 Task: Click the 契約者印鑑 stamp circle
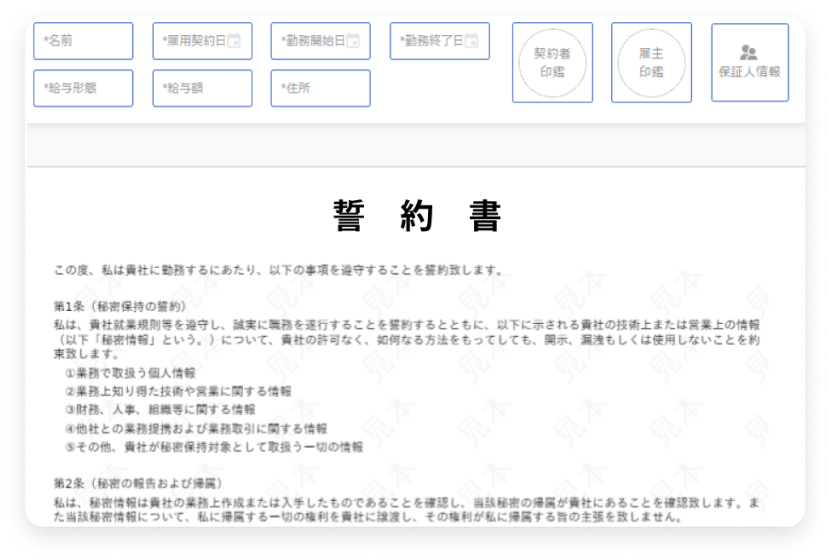click(552, 62)
